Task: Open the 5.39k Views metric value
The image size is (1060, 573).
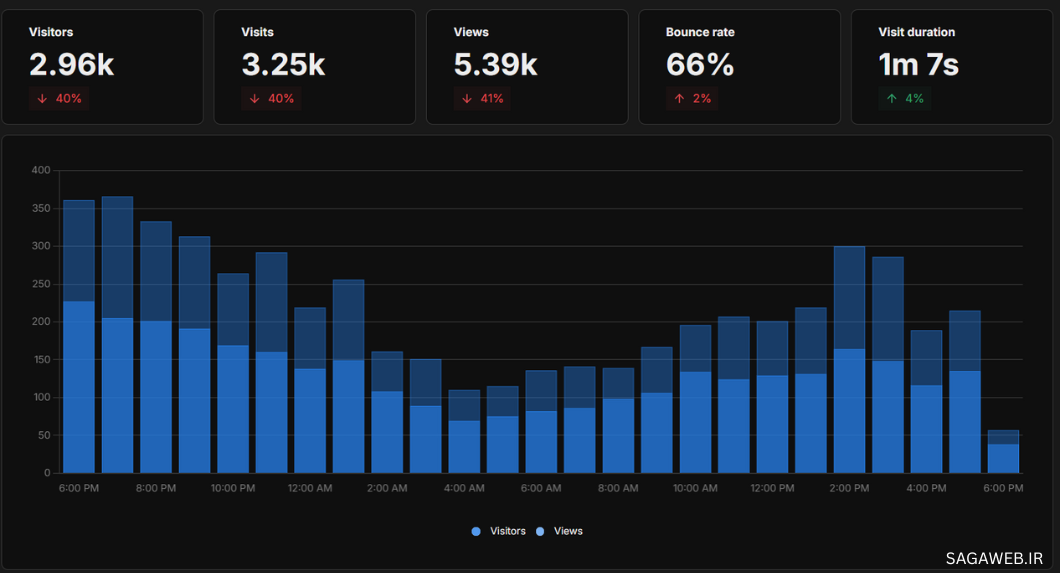Action: [495, 65]
